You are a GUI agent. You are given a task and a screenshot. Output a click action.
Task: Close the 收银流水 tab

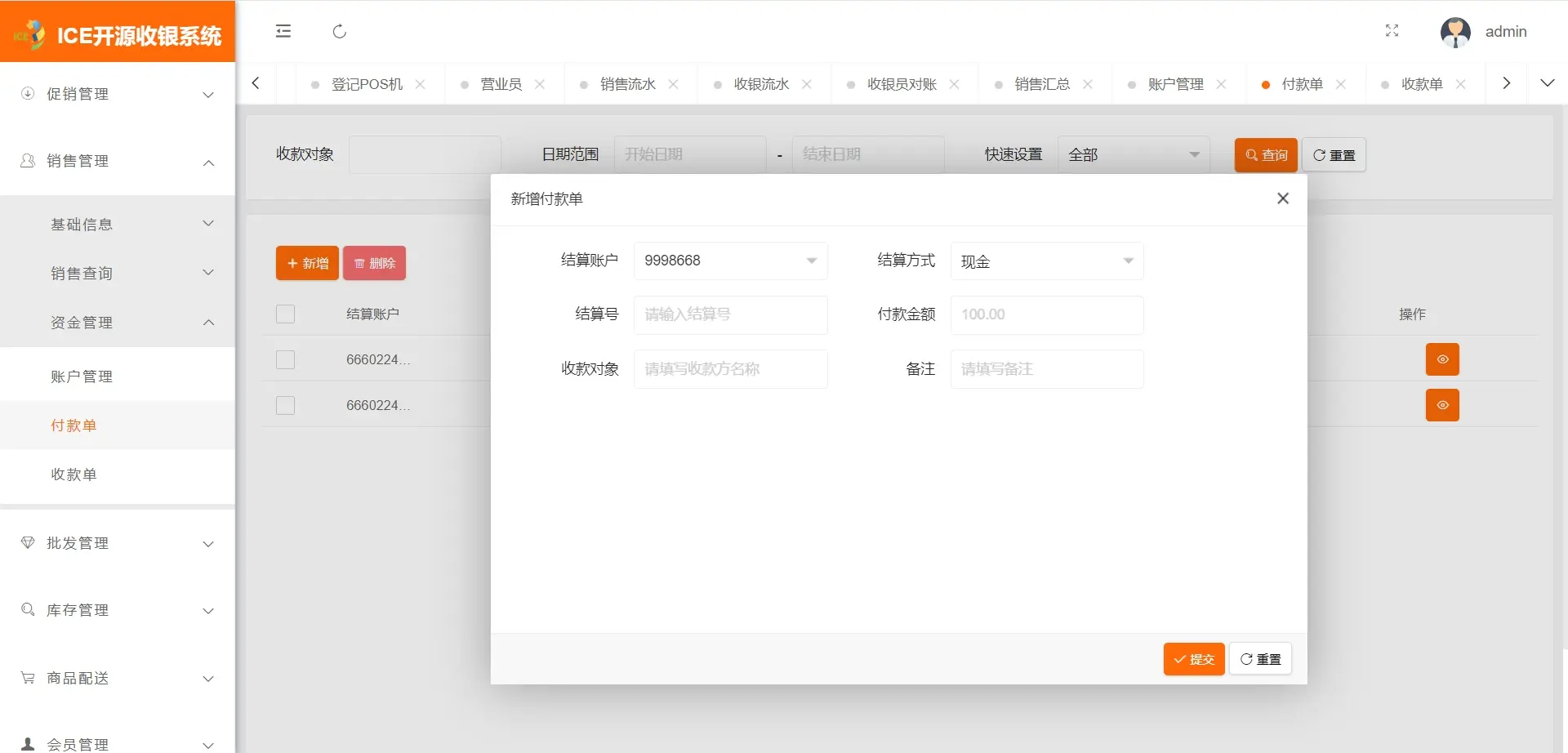[807, 84]
